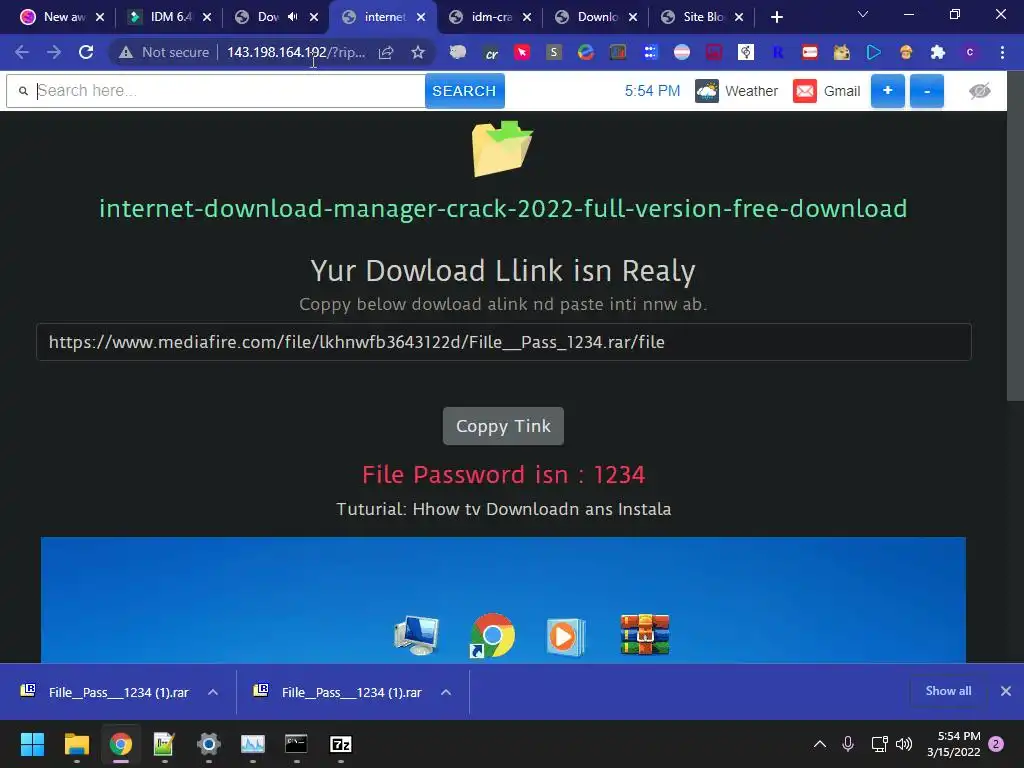Image resolution: width=1024 pixels, height=768 pixels.
Task: Switch to the 'Dow' tab playing audio
Action: point(268,17)
